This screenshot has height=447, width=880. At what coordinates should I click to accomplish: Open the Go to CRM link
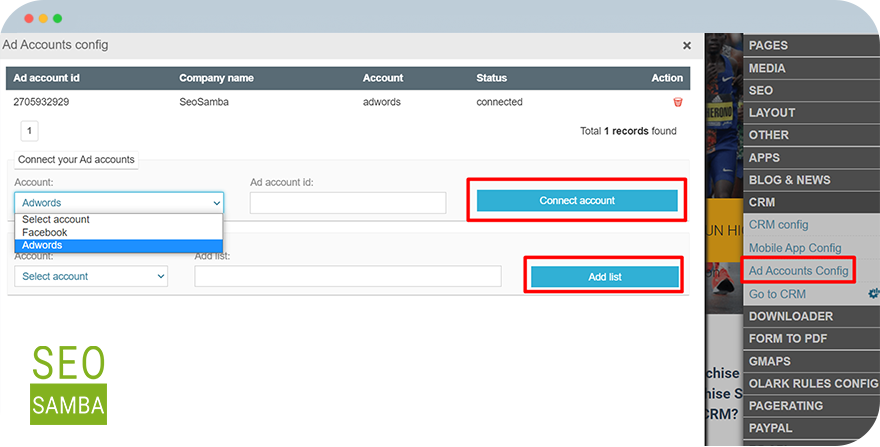pos(777,294)
